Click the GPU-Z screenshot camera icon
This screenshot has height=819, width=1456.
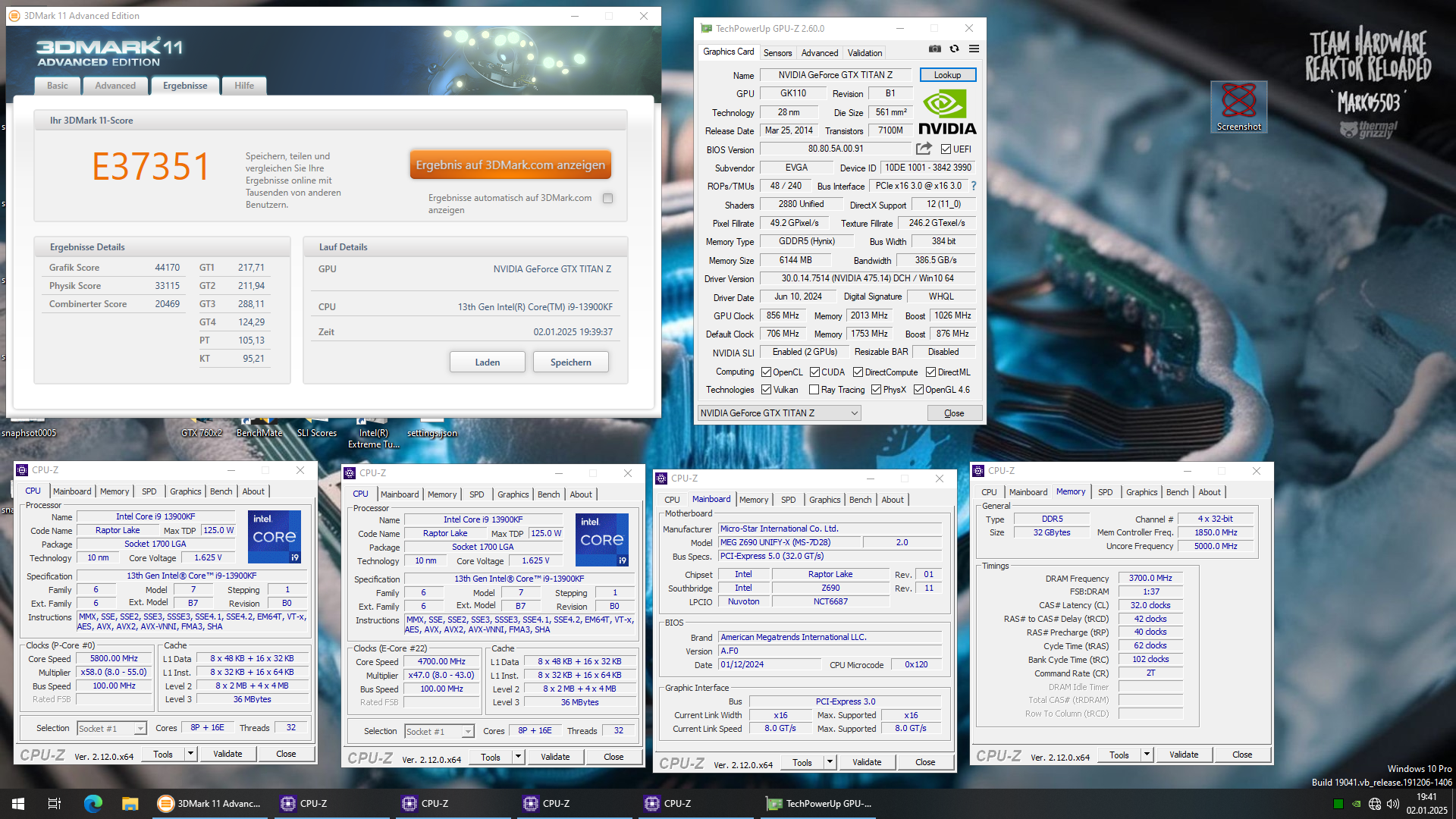(934, 49)
